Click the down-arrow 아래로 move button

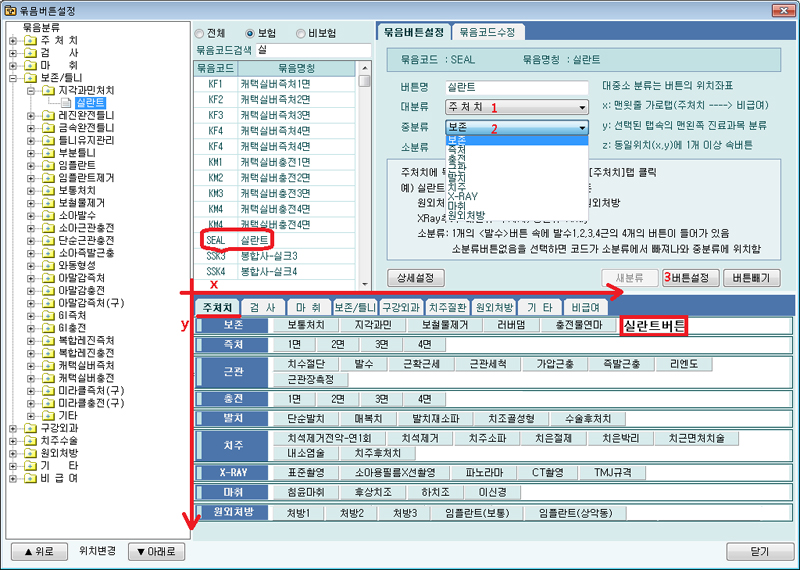[x=155, y=551]
